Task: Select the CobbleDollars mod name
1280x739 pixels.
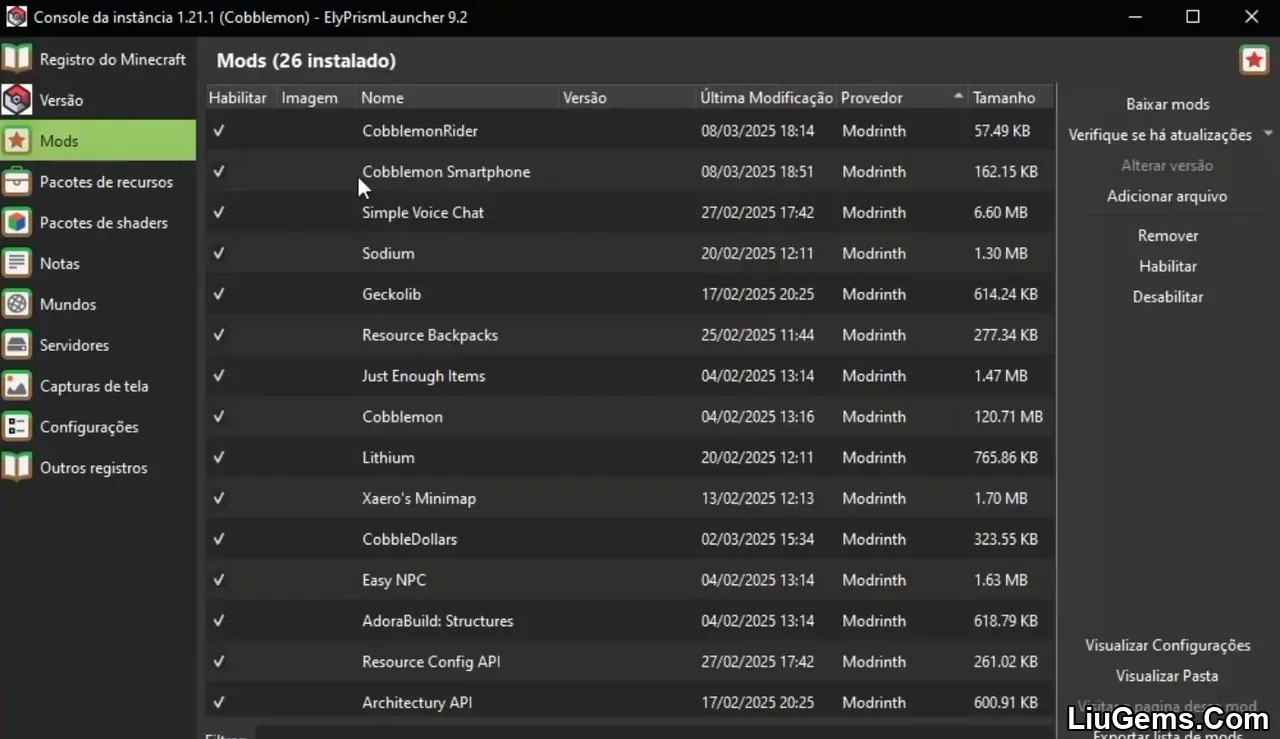Action: pyautogui.click(x=409, y=539)
